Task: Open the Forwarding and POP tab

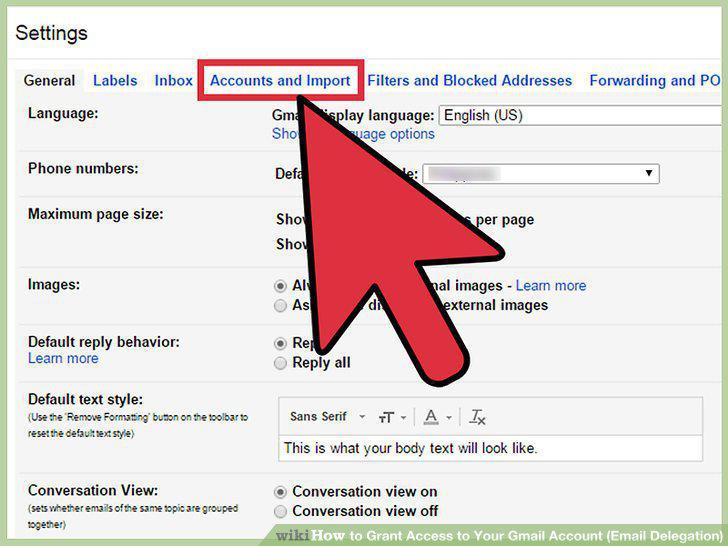Action: pyautogui.click(x=655, y=81)
